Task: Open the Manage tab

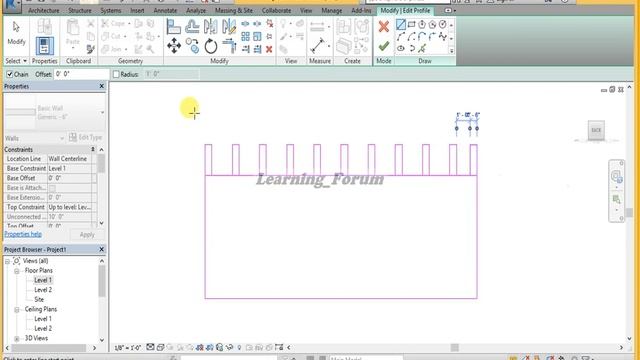Action: point(331,11)
